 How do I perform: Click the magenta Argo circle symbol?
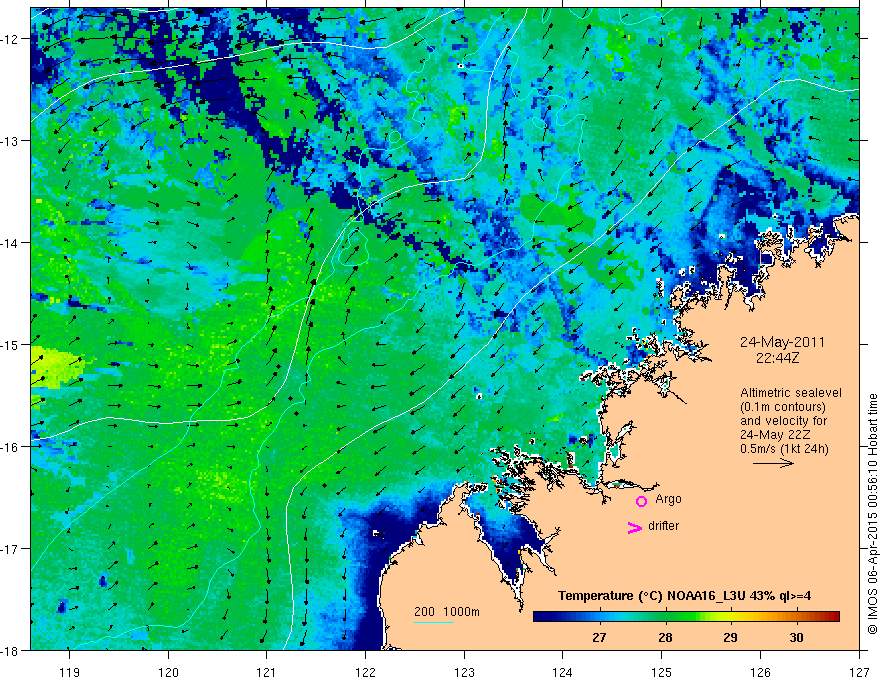(x=641, y=501)
